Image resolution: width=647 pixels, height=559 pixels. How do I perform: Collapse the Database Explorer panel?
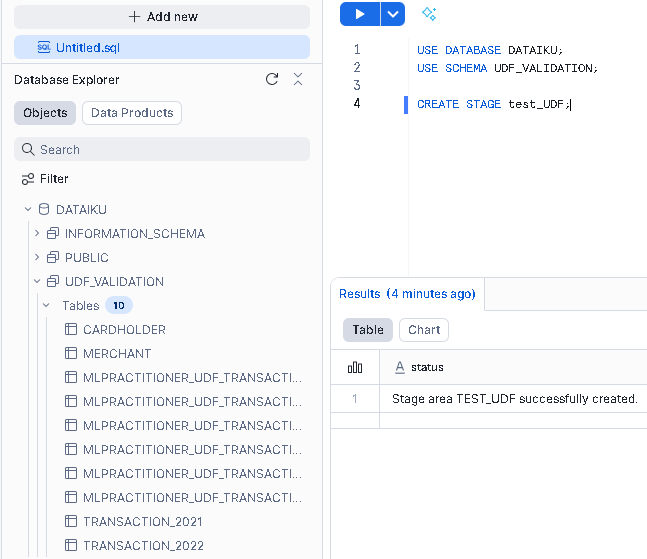(x=297, y=80)
